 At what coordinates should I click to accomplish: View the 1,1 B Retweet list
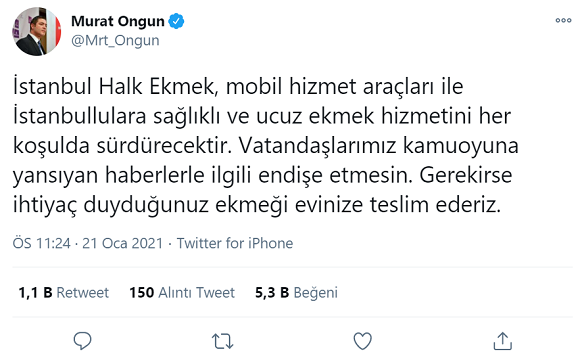click(64, 292)
